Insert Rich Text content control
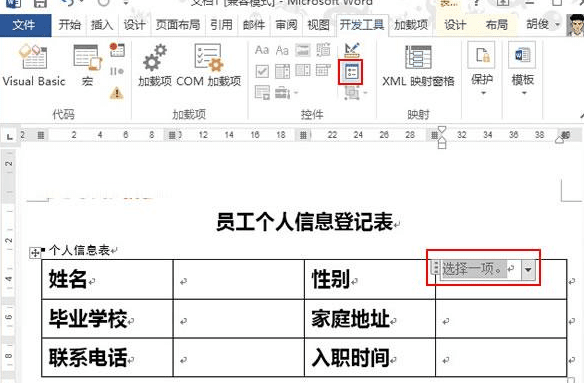 tap(262, 50)
